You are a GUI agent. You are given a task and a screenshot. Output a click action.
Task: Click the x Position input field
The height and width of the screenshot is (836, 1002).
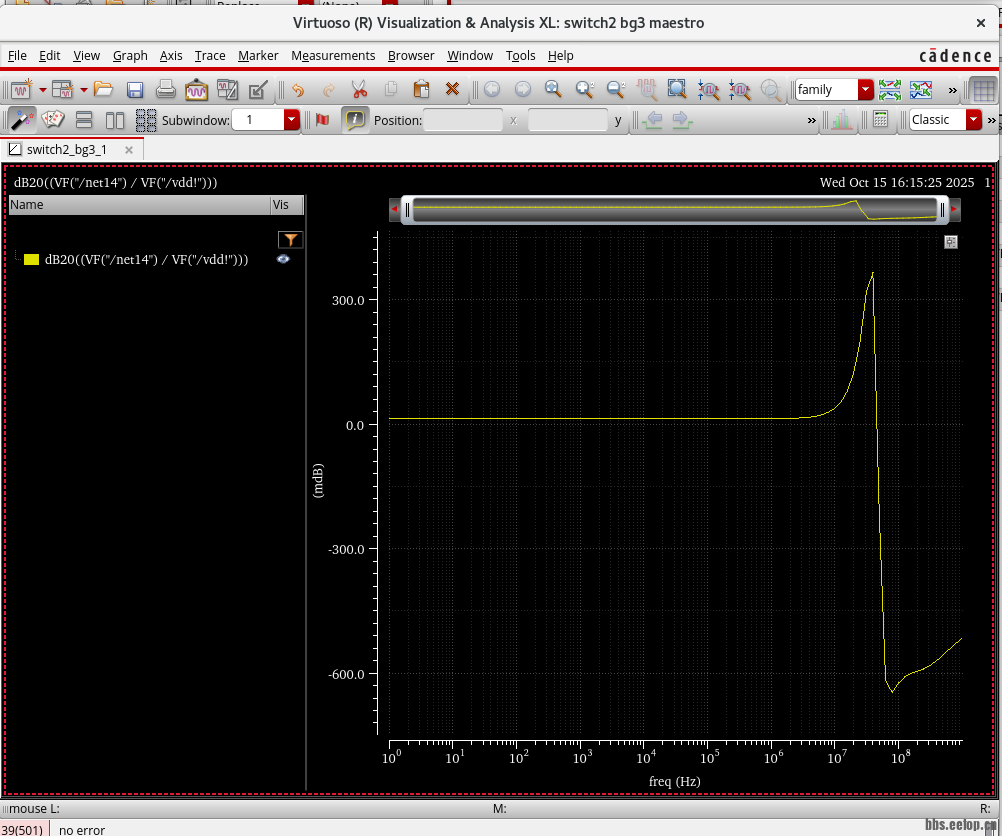pyautogui.click(x=462, y=120)
